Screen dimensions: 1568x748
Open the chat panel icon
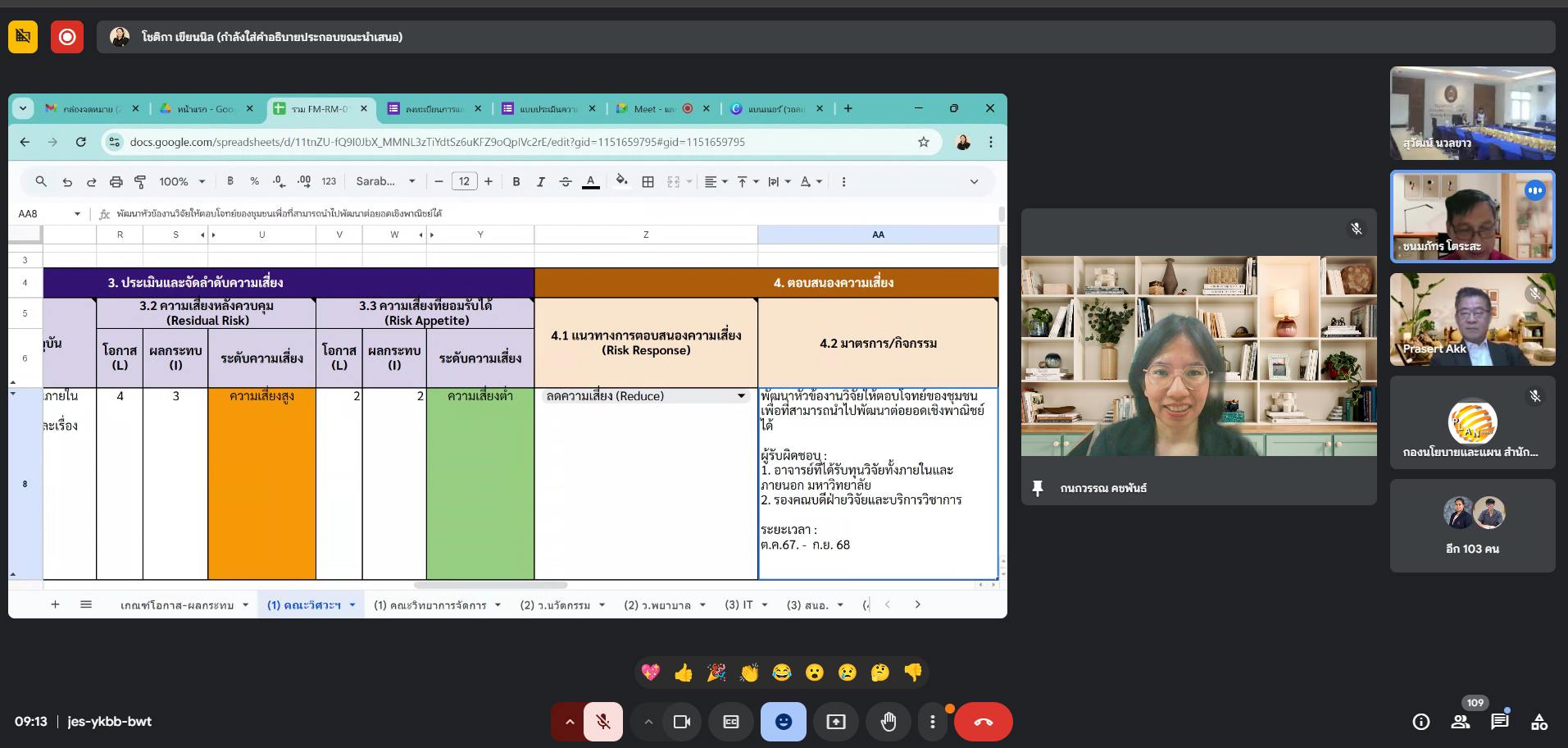(1499, 722)
